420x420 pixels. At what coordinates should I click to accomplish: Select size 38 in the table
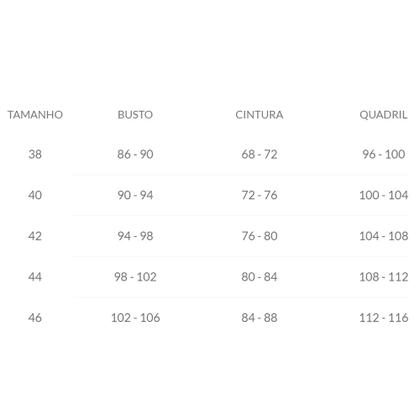coord(35,154)
